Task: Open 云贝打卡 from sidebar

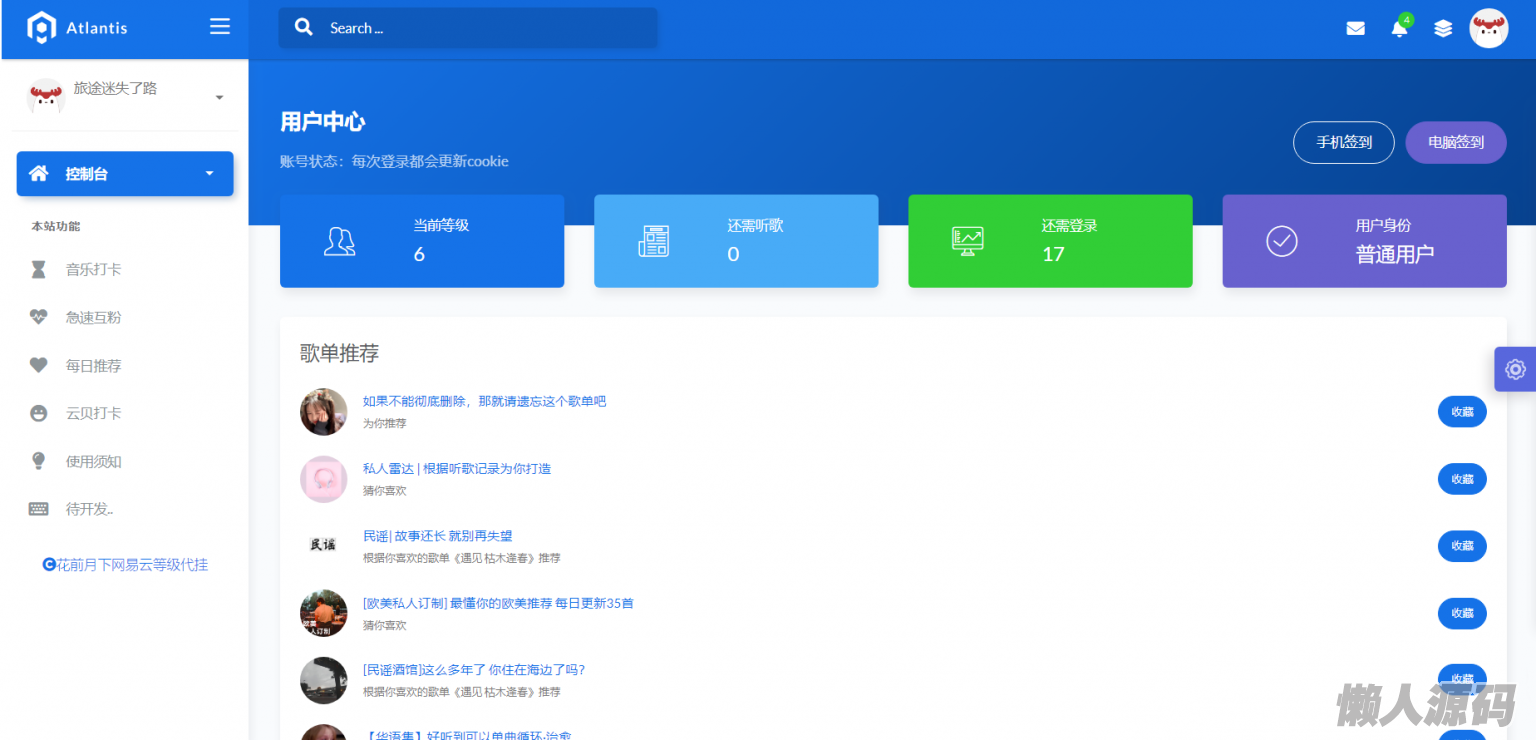Action: coord(93,414)
